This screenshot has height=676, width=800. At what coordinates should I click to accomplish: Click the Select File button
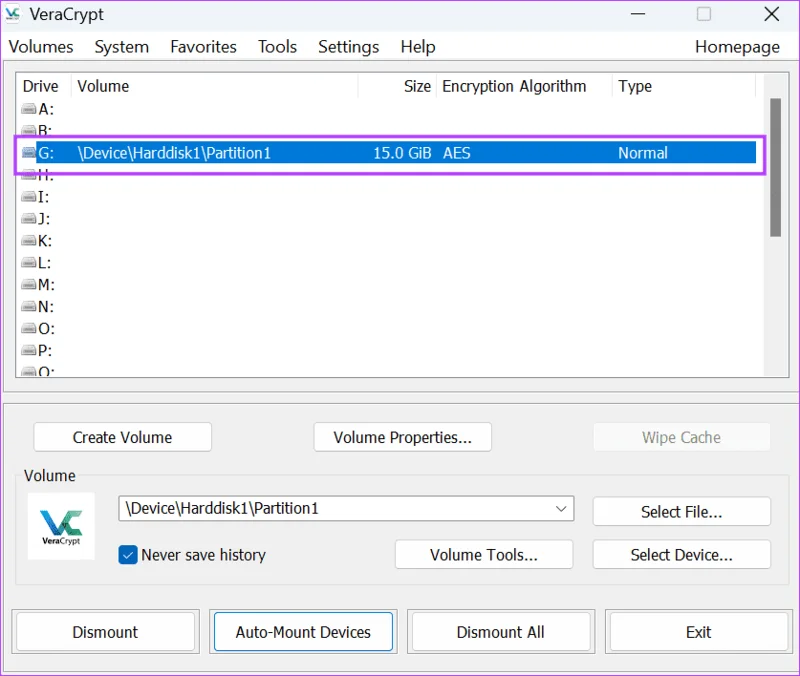point(681,512)
